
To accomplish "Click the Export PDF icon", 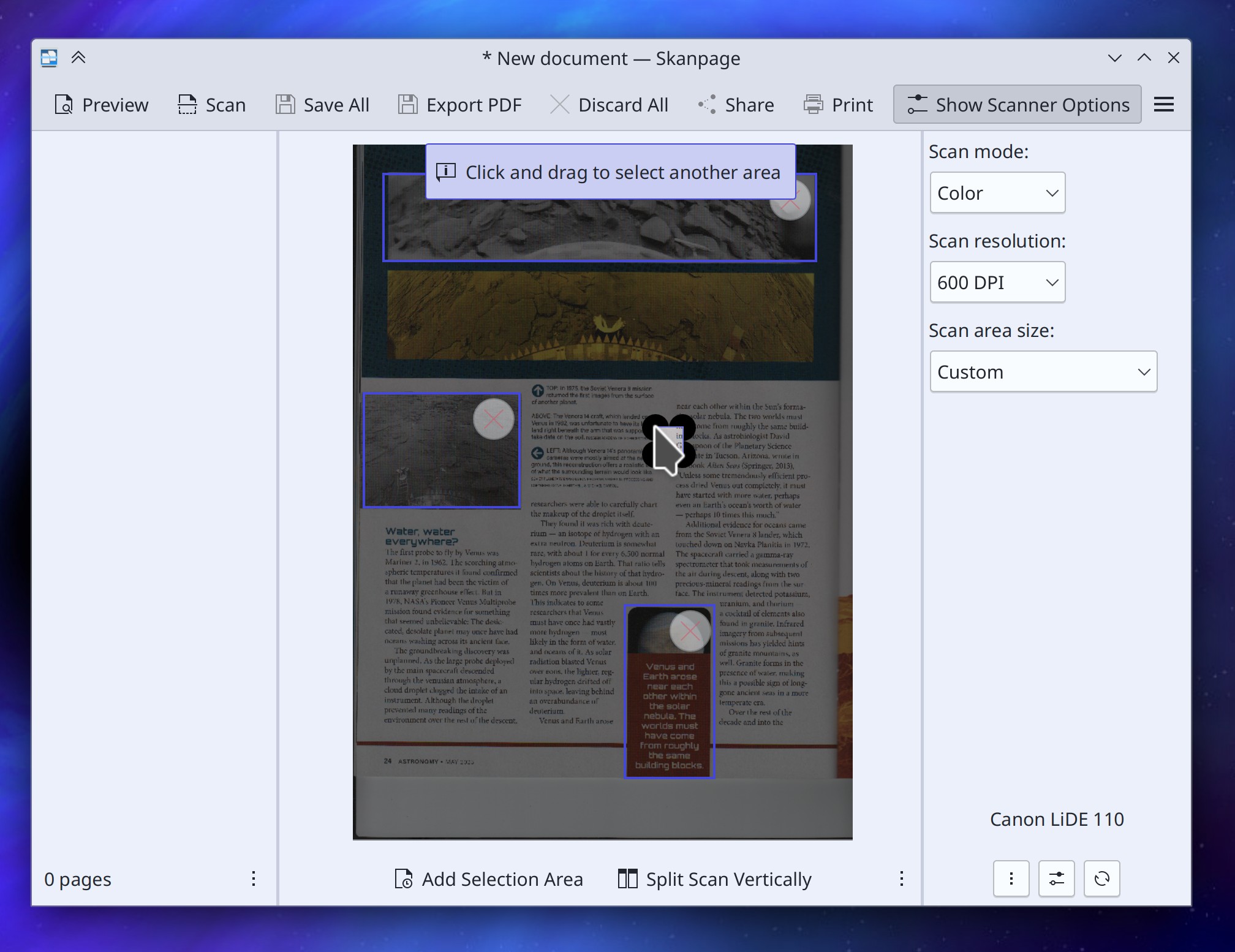I will coord(408,104).
